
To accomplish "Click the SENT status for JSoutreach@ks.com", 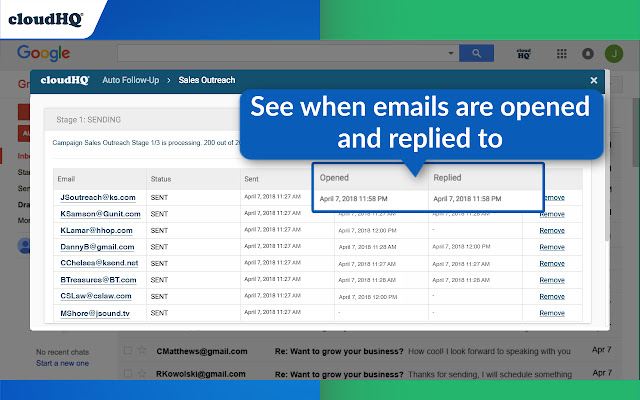I will 159,198.
